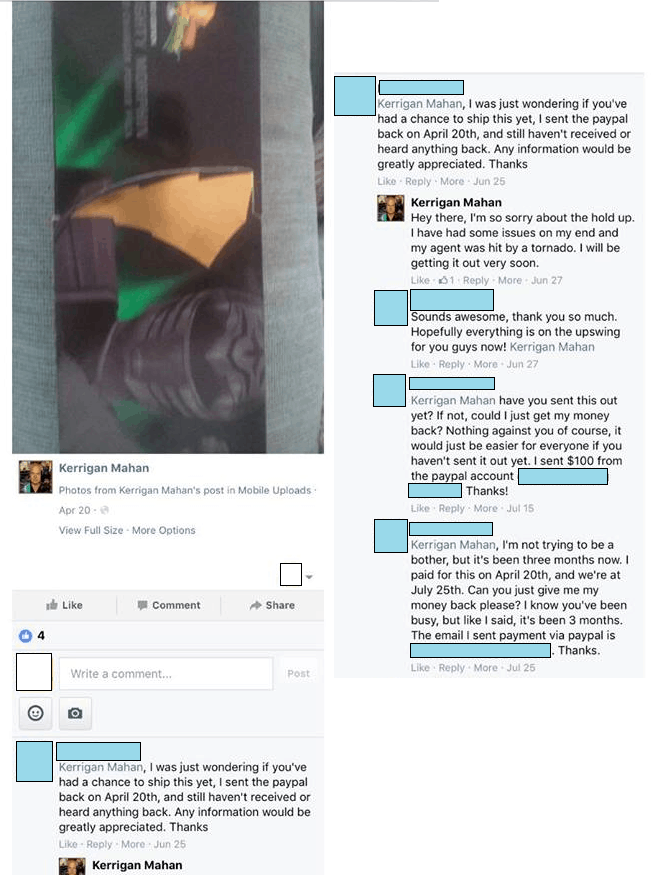654x884 pixels.
Task: Like the Jun 25 comment in right panel
Action: point(387,182)
